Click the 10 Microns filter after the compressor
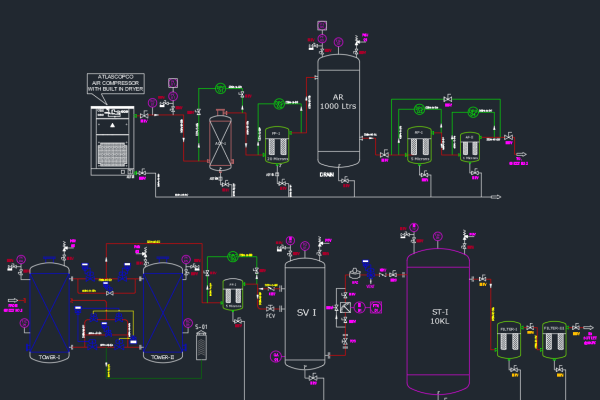This screenshot has height=400, width=600. pos(275,144)
